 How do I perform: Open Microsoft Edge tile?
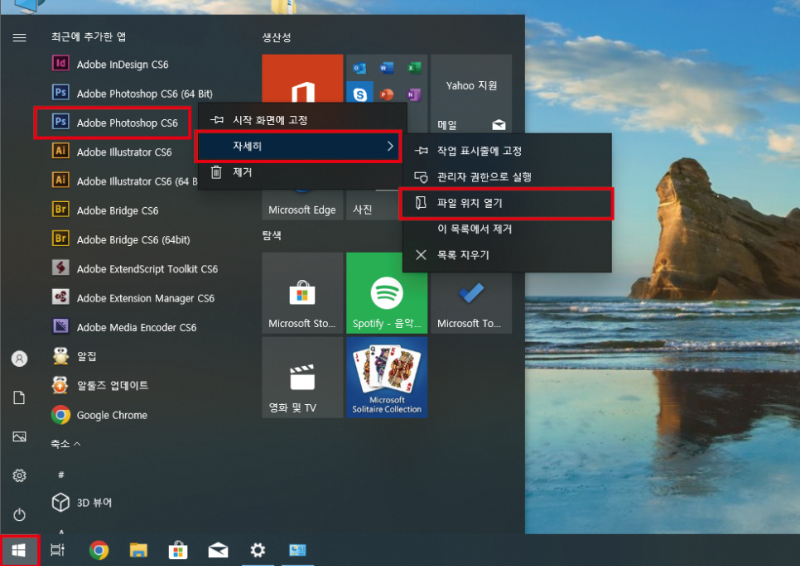pyautogui.click(x=302, y=204)
